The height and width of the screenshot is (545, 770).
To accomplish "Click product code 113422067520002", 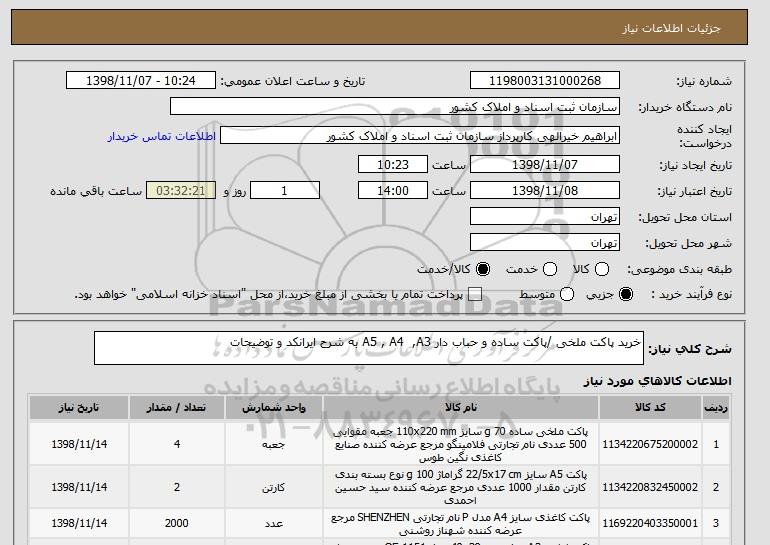I will [x=650, y=444].
